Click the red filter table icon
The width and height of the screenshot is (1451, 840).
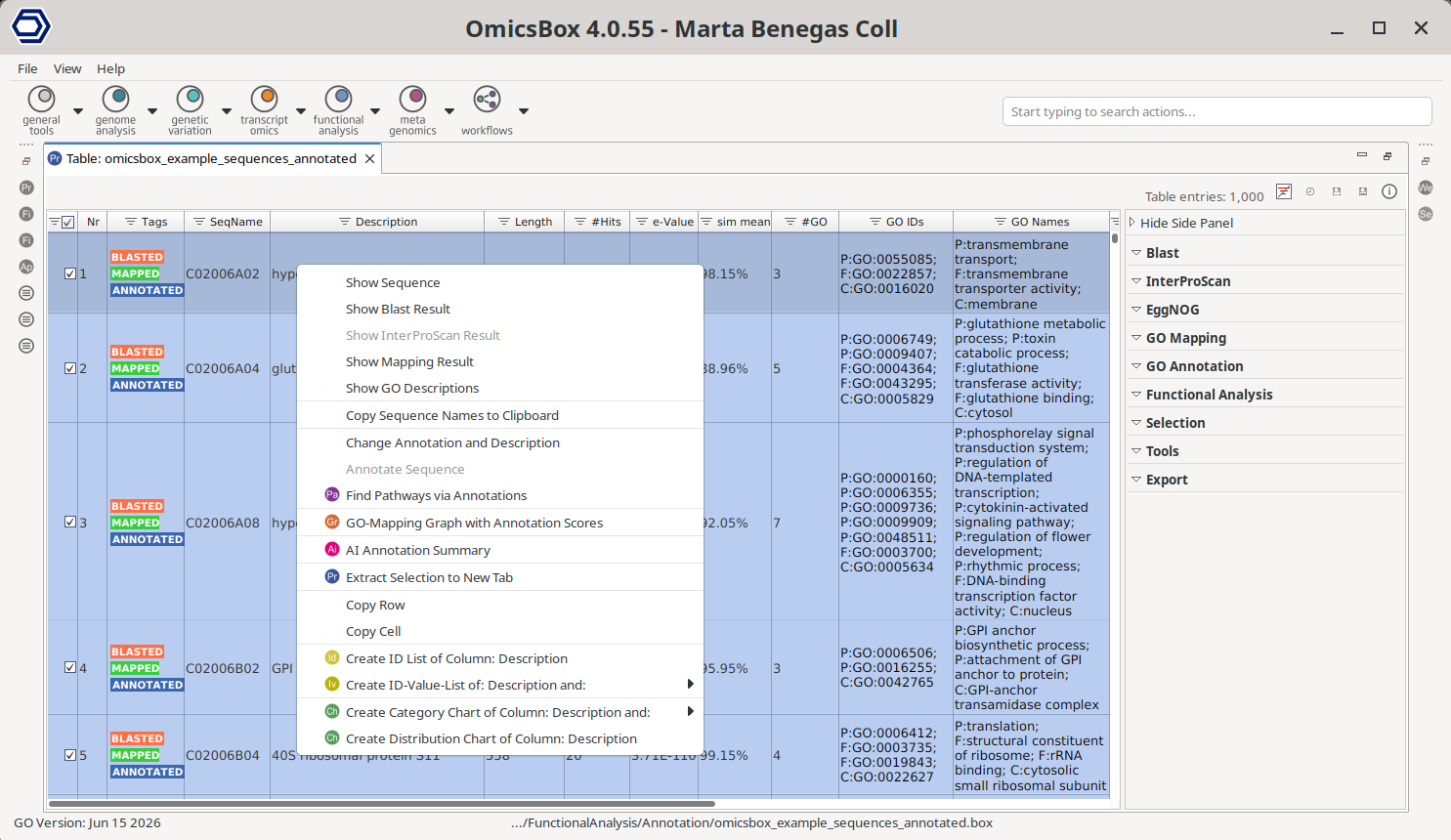[1284, 191]
